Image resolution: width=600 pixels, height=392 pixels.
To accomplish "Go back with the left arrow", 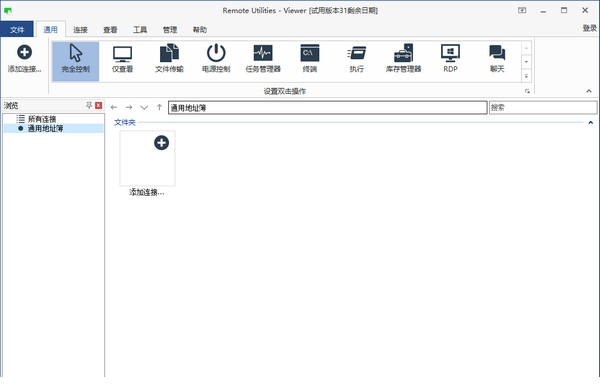I will point(114,108).
